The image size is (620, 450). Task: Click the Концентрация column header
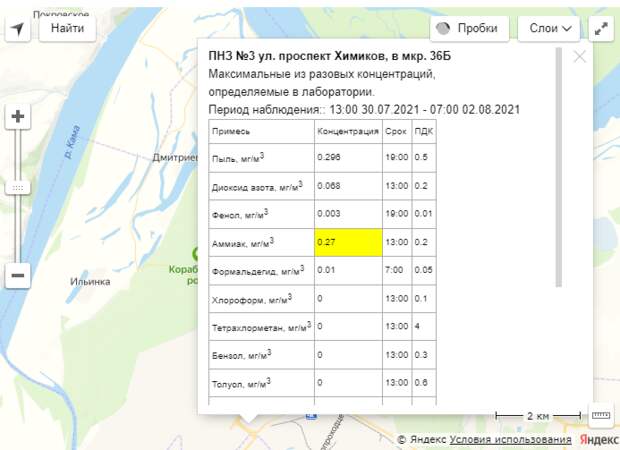(347, 132)
